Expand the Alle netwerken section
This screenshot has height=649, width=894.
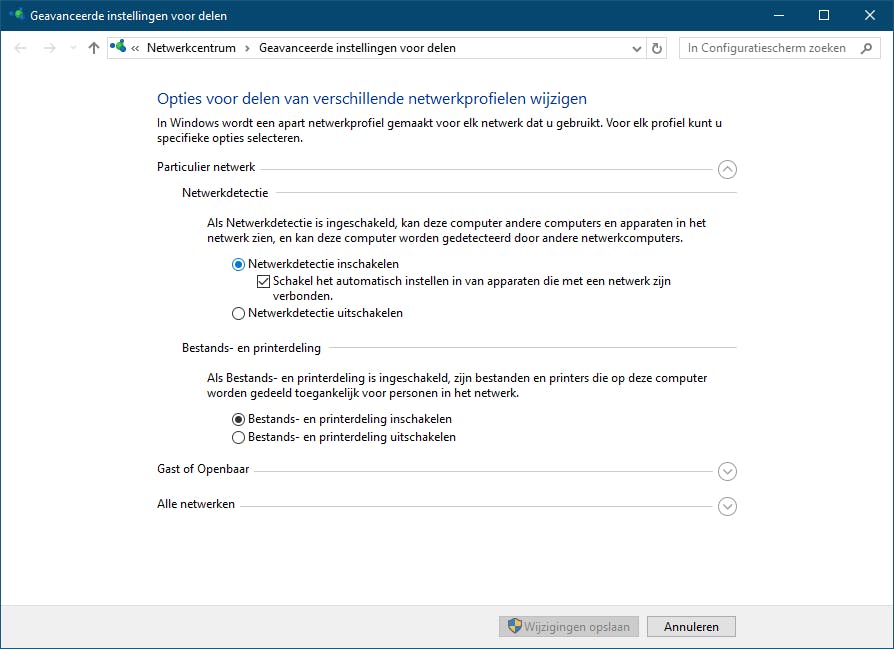[728, 506]
